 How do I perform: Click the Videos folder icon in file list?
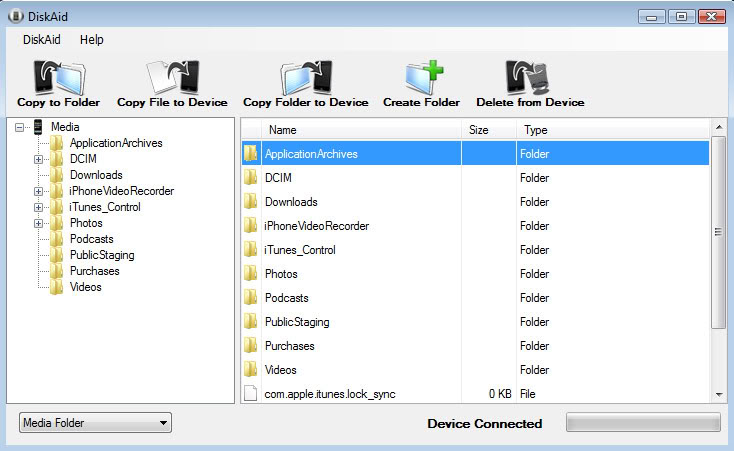point(250,370)
